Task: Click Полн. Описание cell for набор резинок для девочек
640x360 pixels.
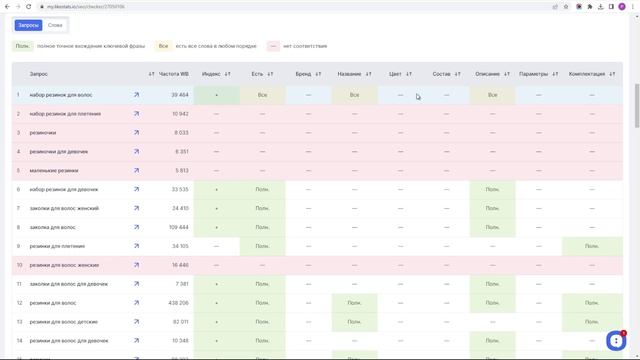Action: pyautogui.click(x=493, y=189)
